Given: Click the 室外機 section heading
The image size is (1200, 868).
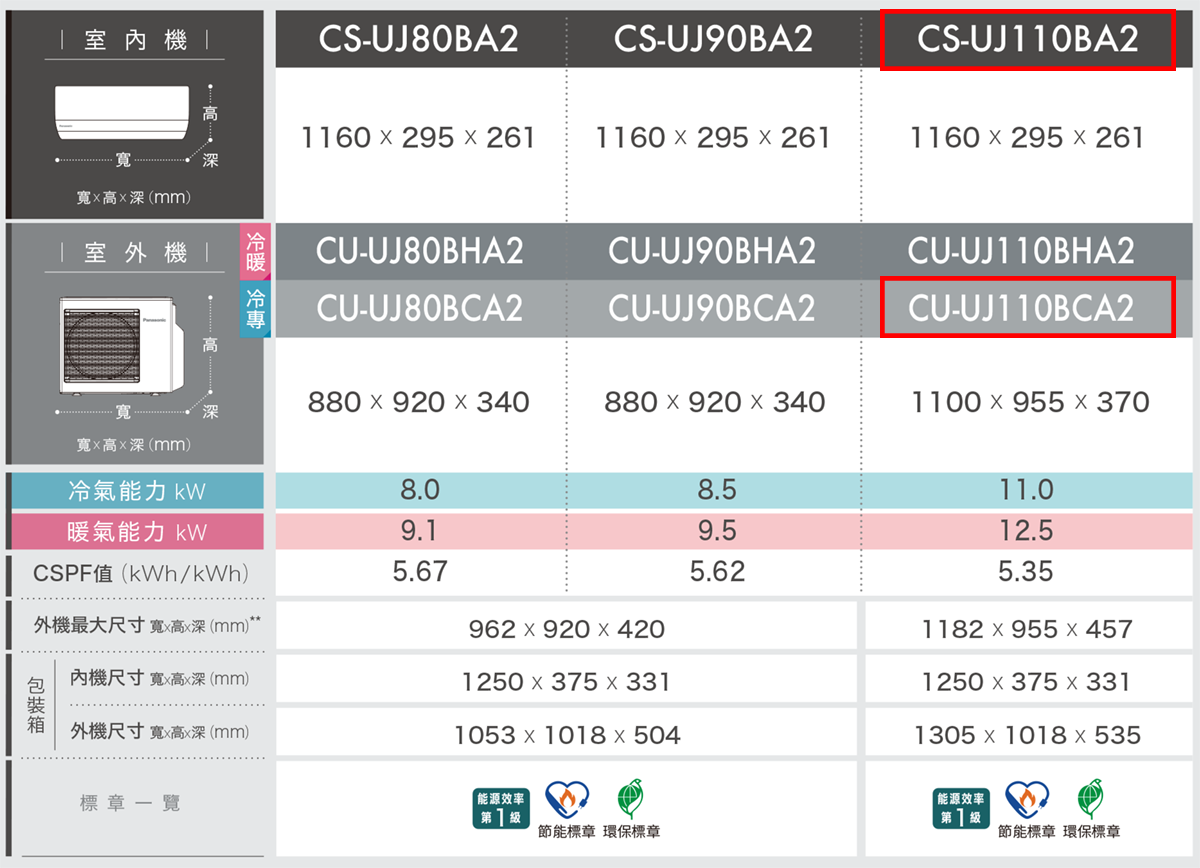Looking at the screenshot, I should pyautogui.click(x=134, y=254).
